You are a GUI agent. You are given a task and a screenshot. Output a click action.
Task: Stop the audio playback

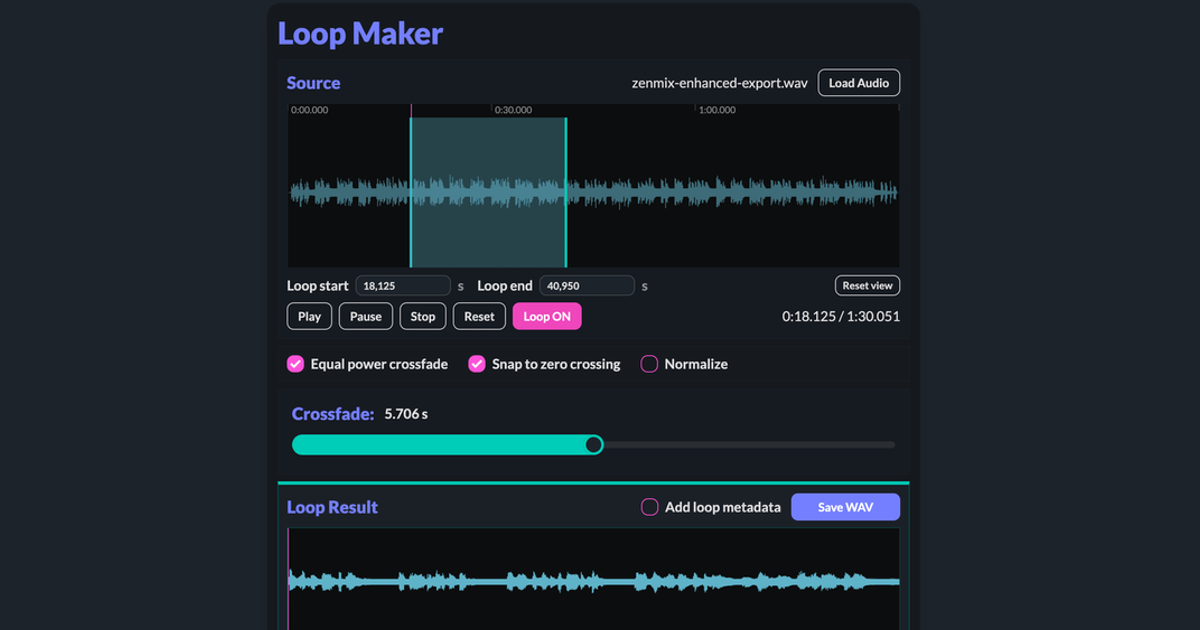point(423,316)
